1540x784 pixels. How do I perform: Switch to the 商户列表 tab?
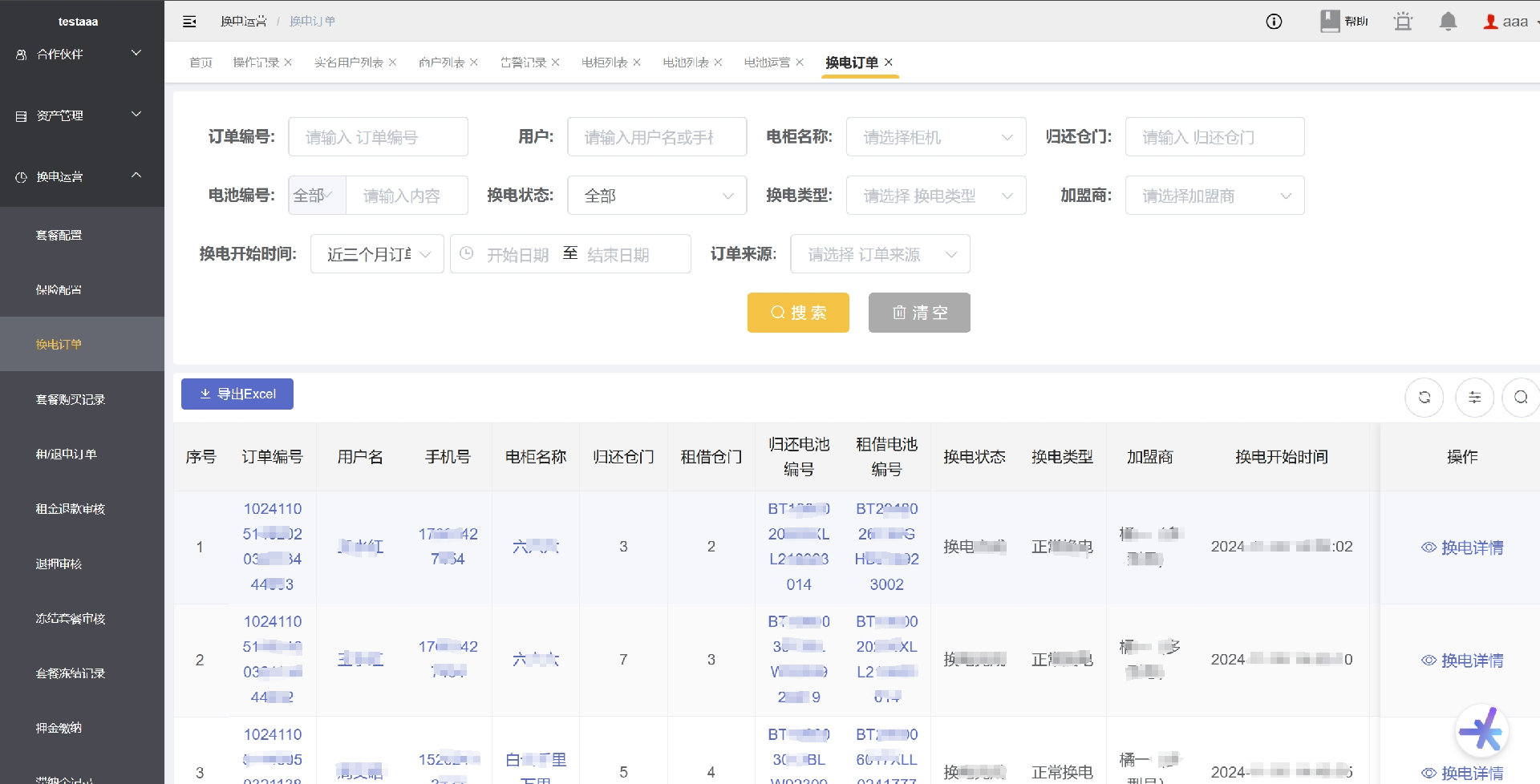441,63
